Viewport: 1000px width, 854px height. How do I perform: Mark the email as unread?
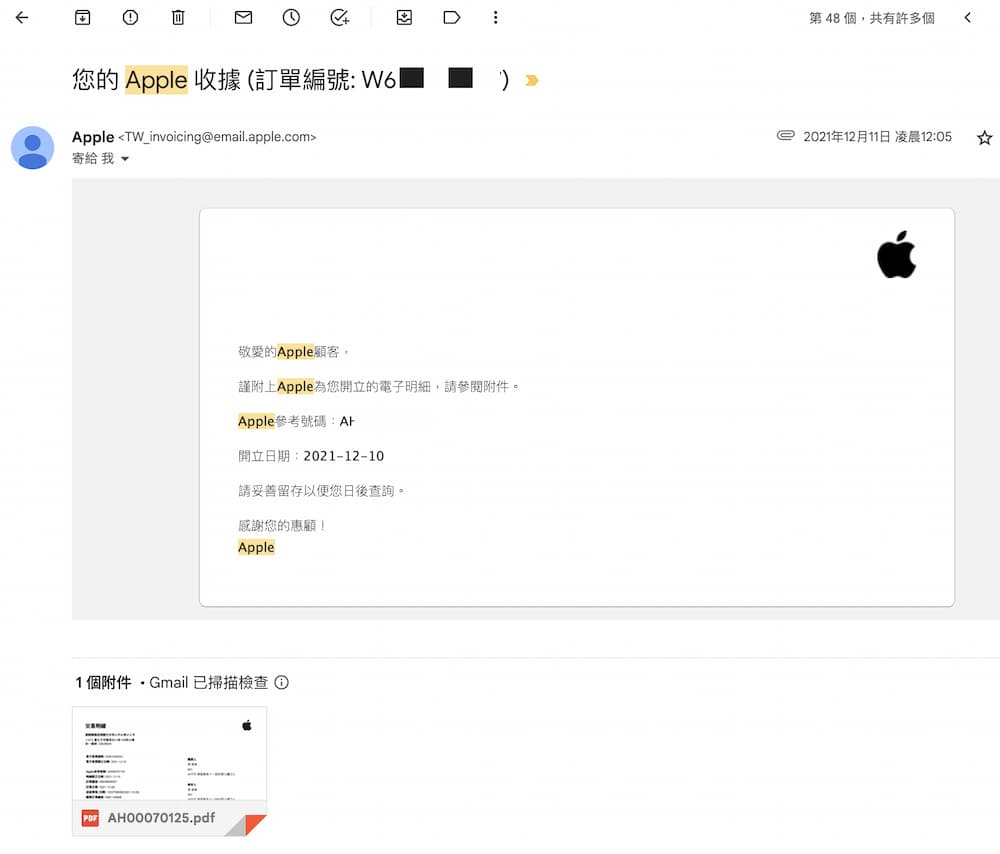tap(244, 18)
